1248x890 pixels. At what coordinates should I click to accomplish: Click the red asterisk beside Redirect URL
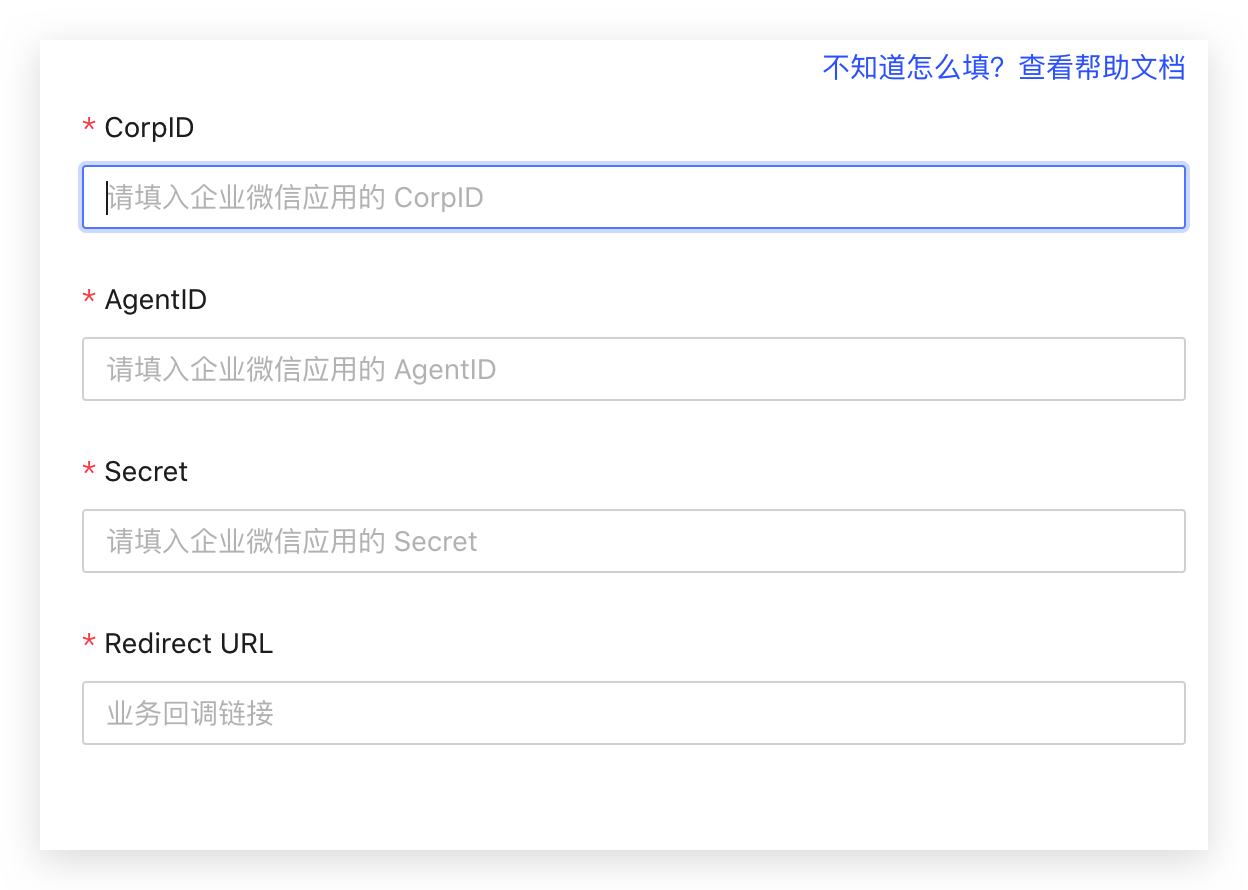[x=89, y=644]
